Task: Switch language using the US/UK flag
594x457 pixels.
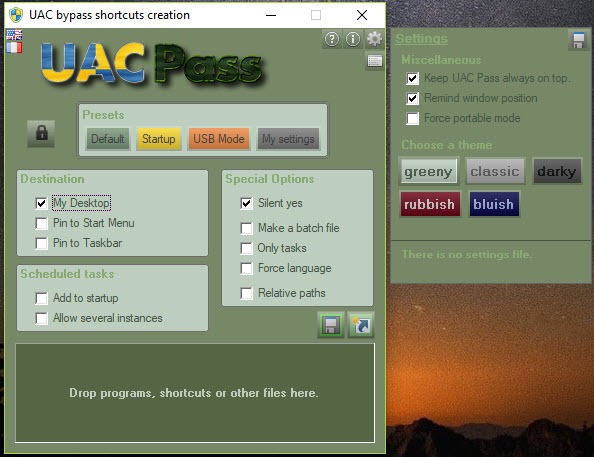Action: (14, 35)
